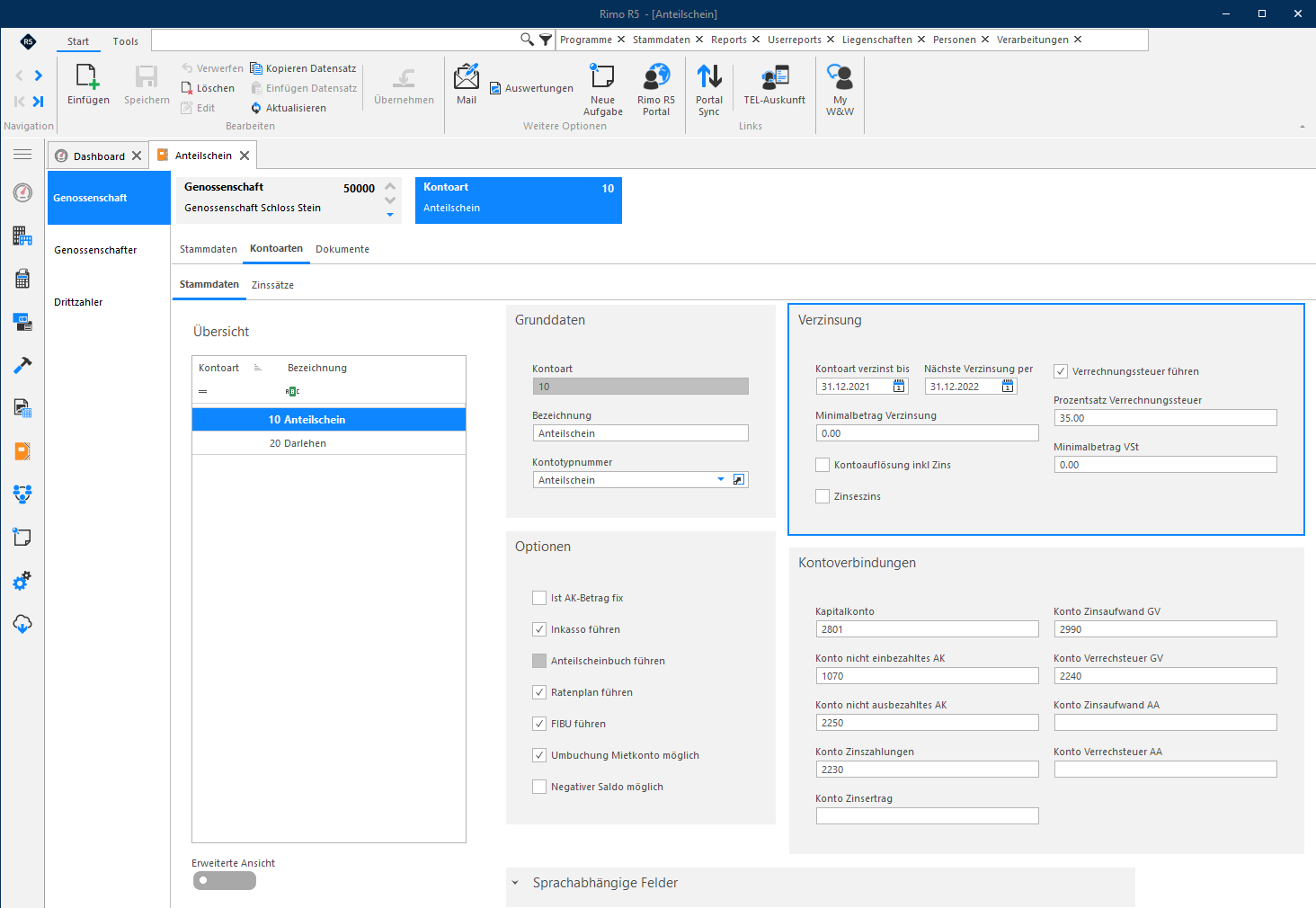Open date picker for Kontoart verzinst bis
Image resolution: width=1316 pixels, height=908 pixels.
(x=899, y=387)
